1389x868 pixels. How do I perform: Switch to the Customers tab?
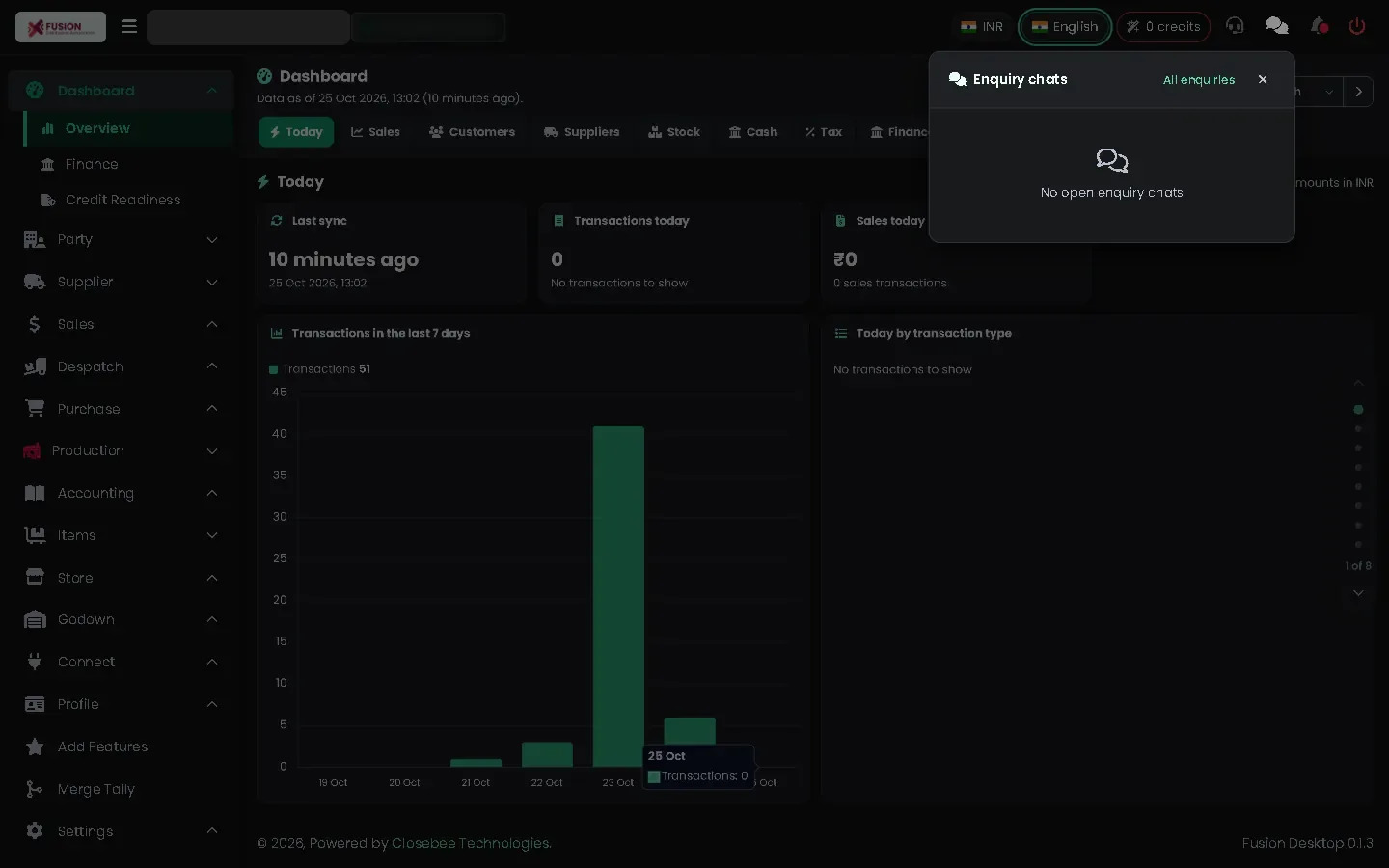(x=473, y=132)
